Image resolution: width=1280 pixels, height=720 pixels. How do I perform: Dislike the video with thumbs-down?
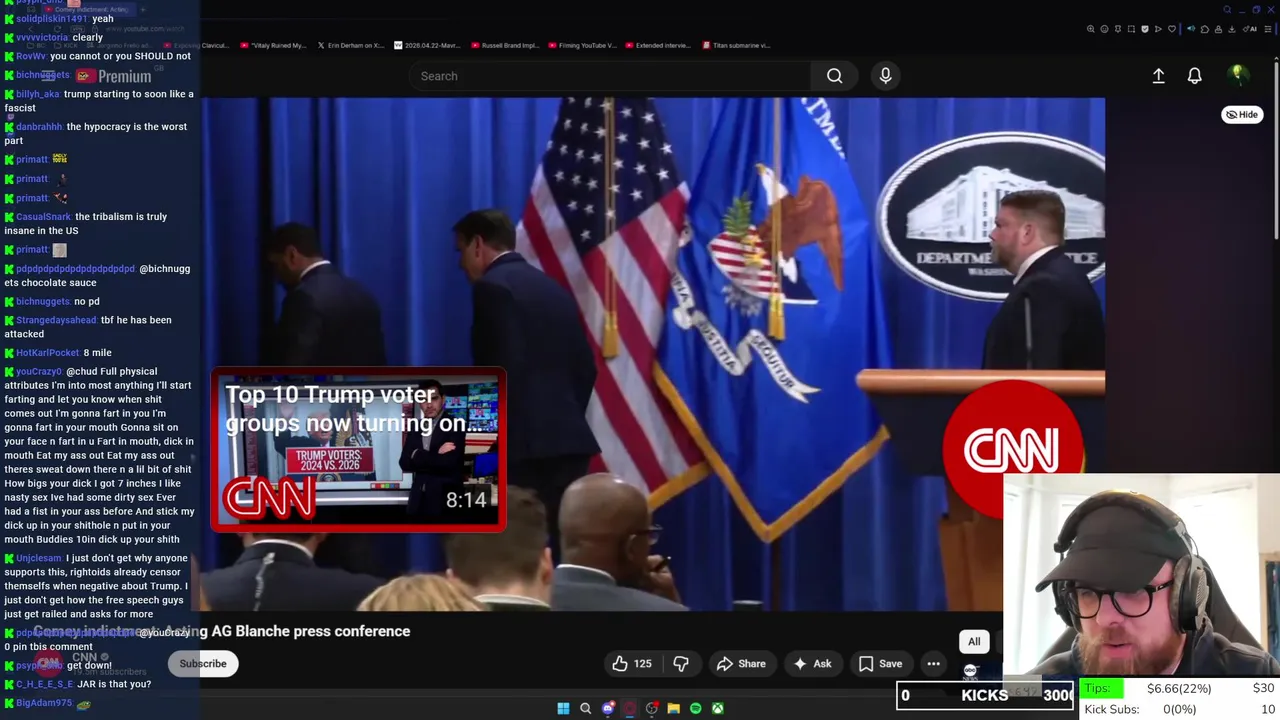click(x=681, y=664)
